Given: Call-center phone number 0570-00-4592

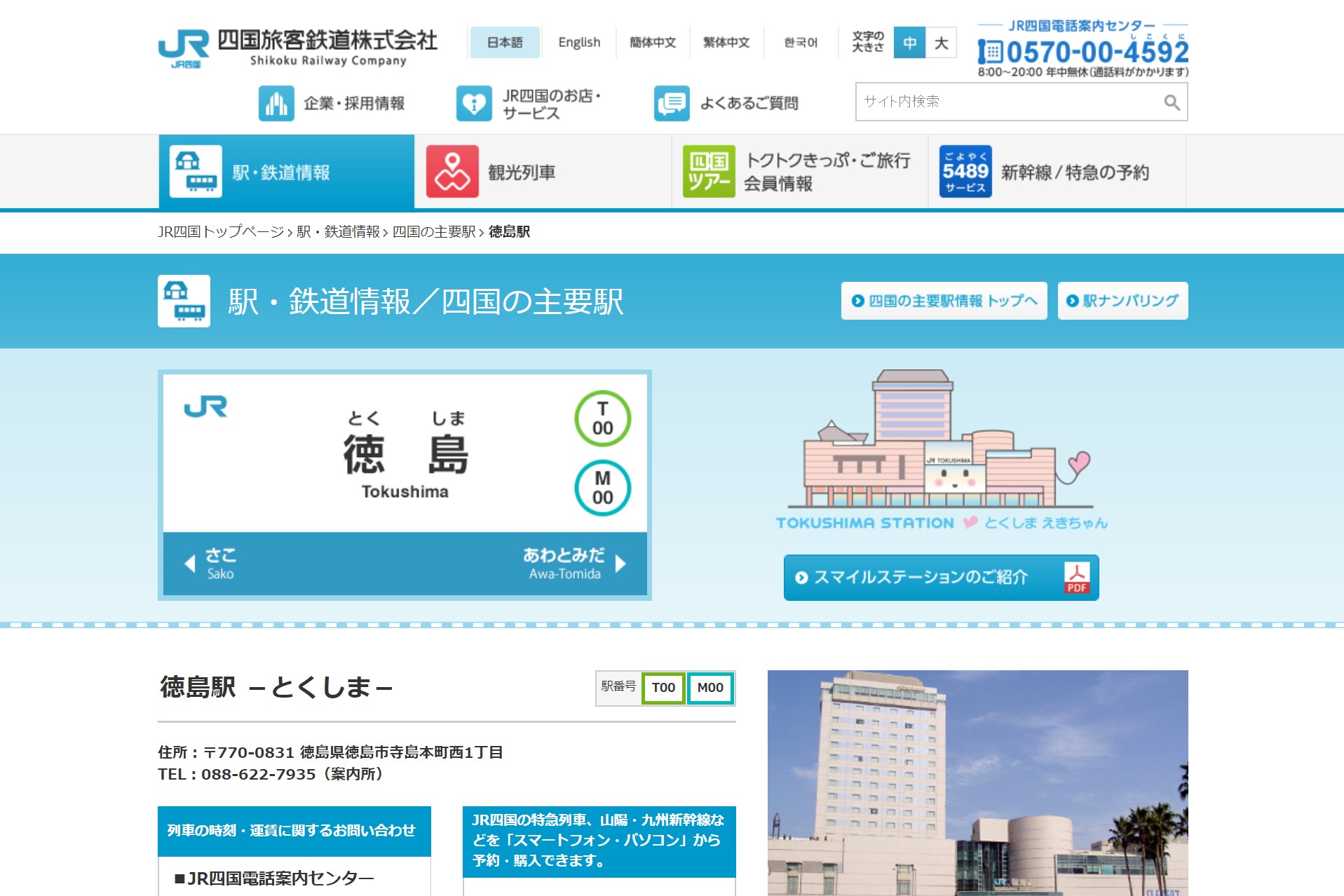Looking at the screenshot, I should pos(1083,51).
